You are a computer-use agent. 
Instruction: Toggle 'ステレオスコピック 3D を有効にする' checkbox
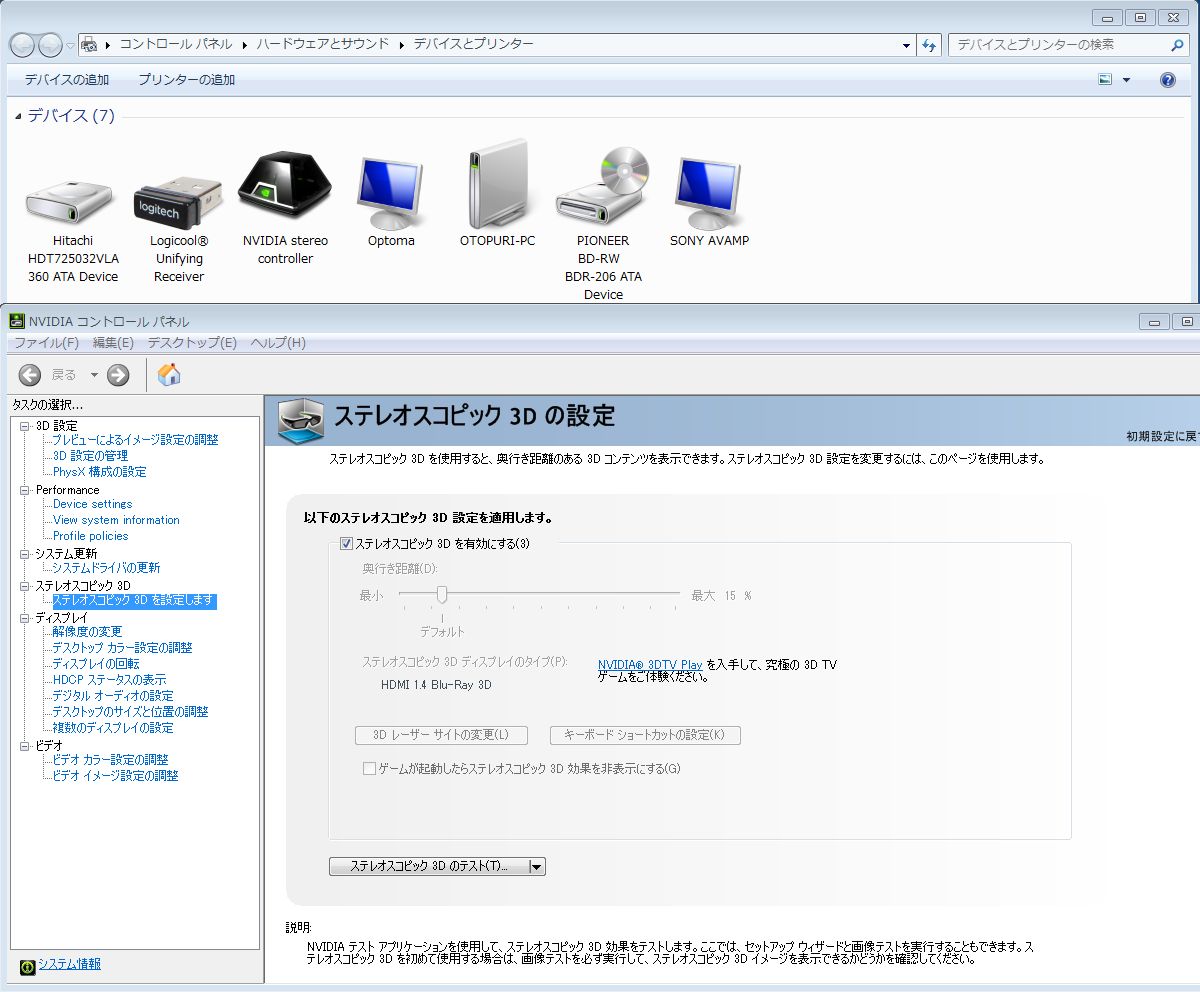pyautogui.click(x=346, y=544)
